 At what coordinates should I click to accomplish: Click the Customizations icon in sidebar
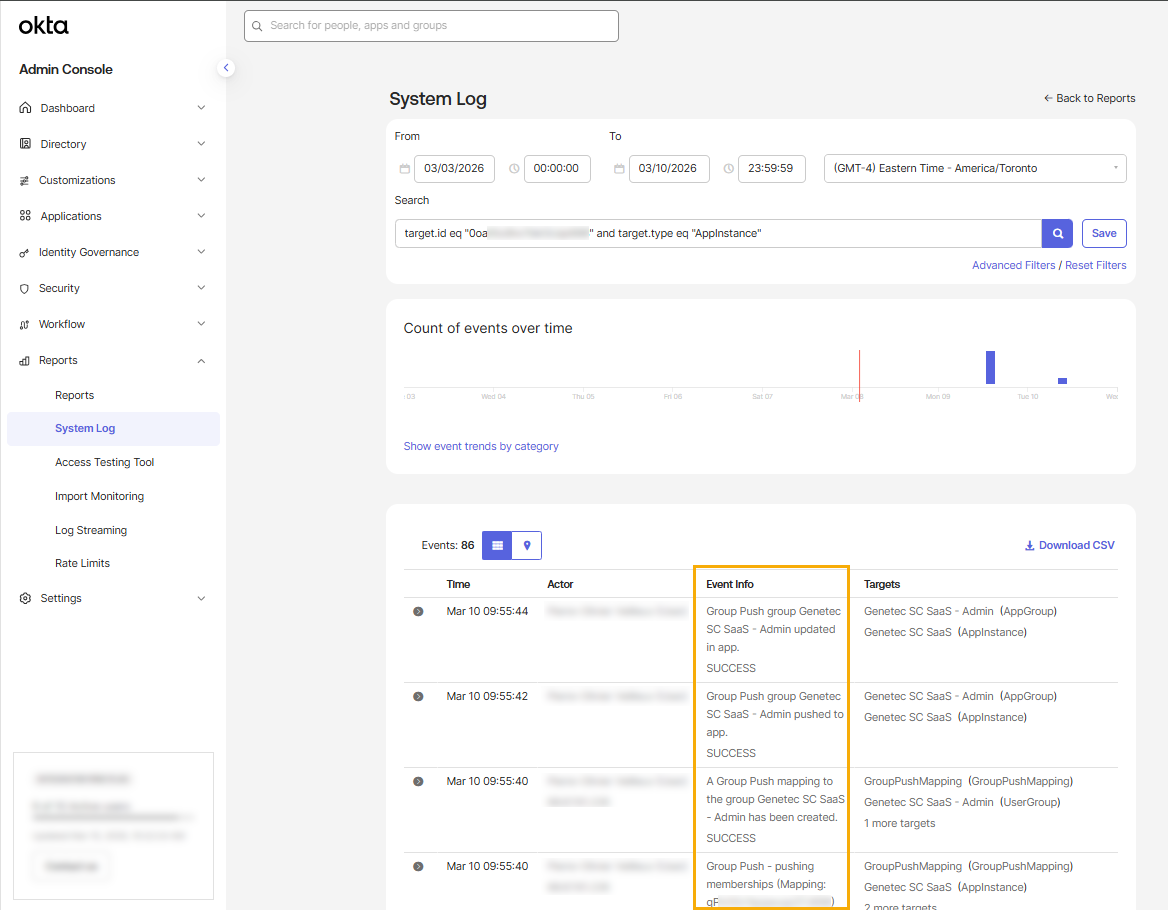[x=25, y=180]
